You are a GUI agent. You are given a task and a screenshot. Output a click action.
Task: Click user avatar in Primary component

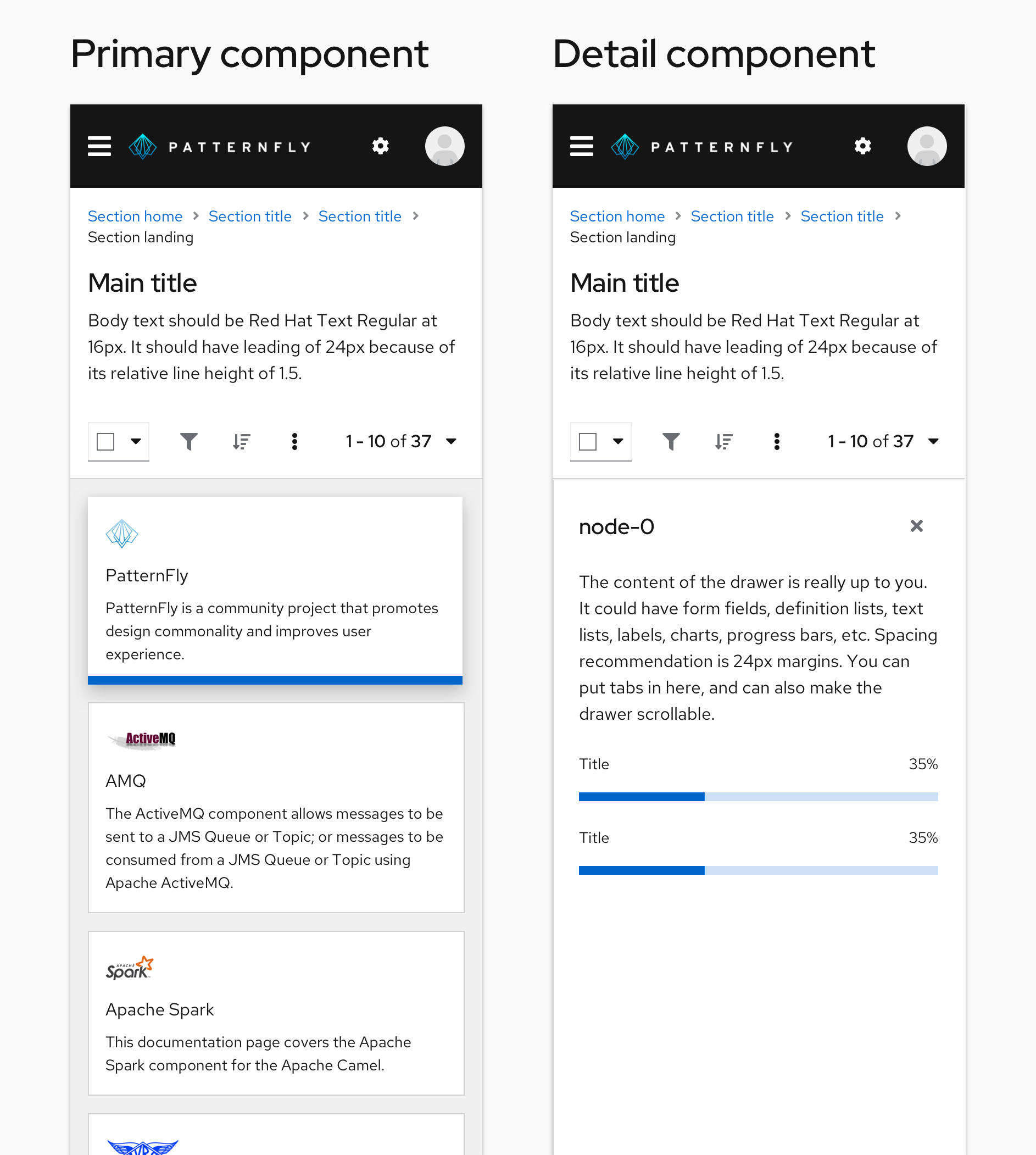click(444, 146)
